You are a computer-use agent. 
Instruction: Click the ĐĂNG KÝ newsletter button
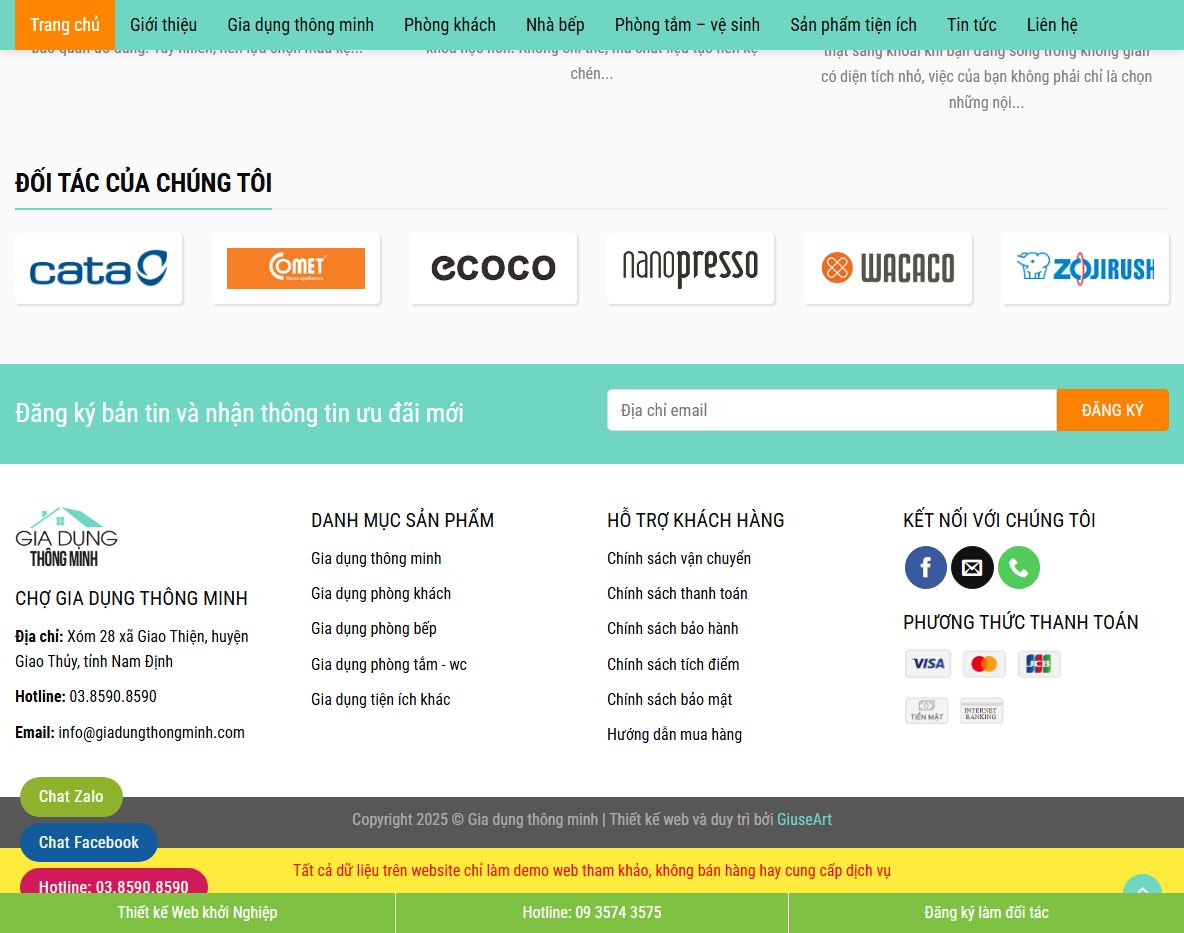coord(1112,411)
